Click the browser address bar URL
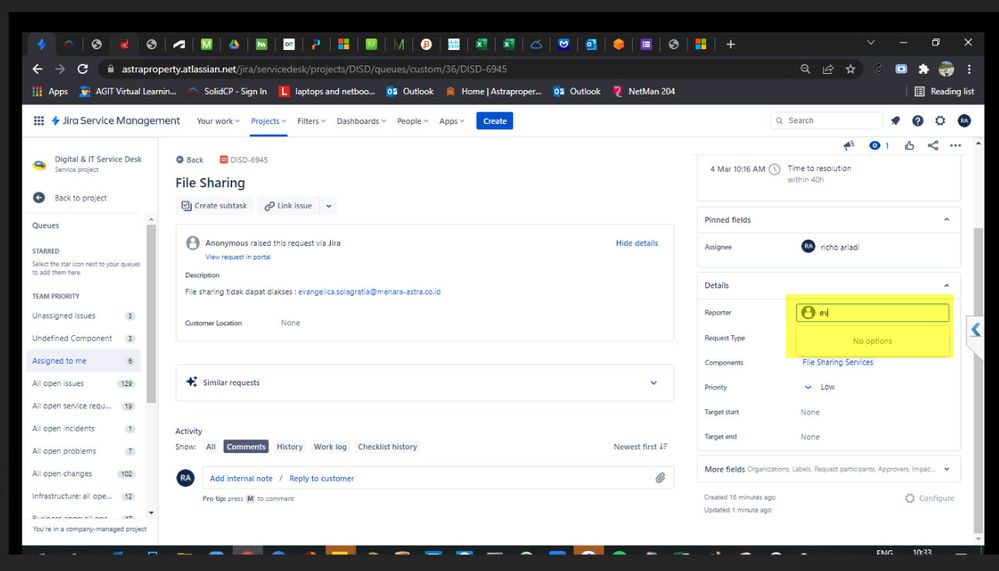Screen dimensions: 999x571 315,69
